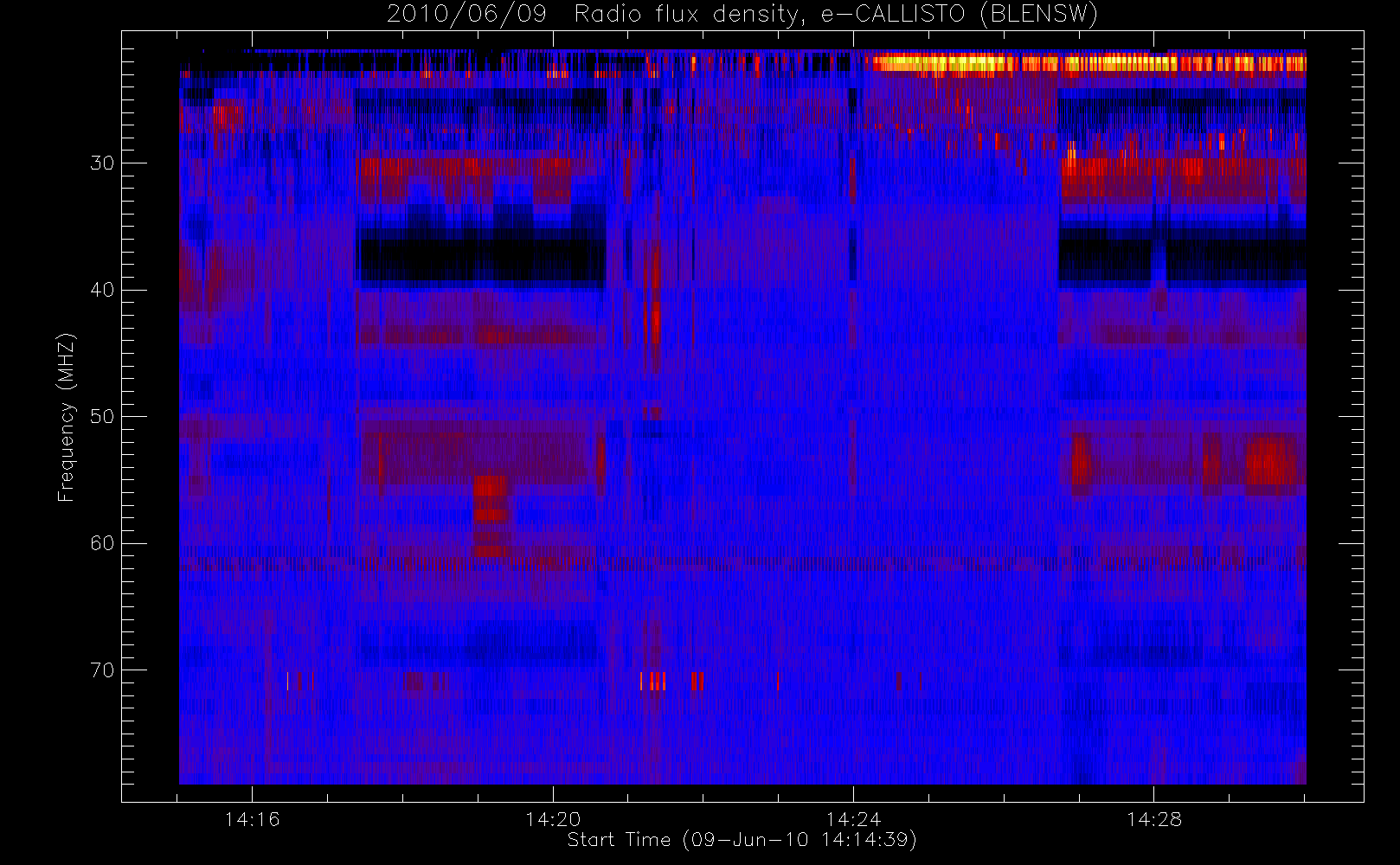Click the 40 MHz frequency tick label

tap(102, 290)
